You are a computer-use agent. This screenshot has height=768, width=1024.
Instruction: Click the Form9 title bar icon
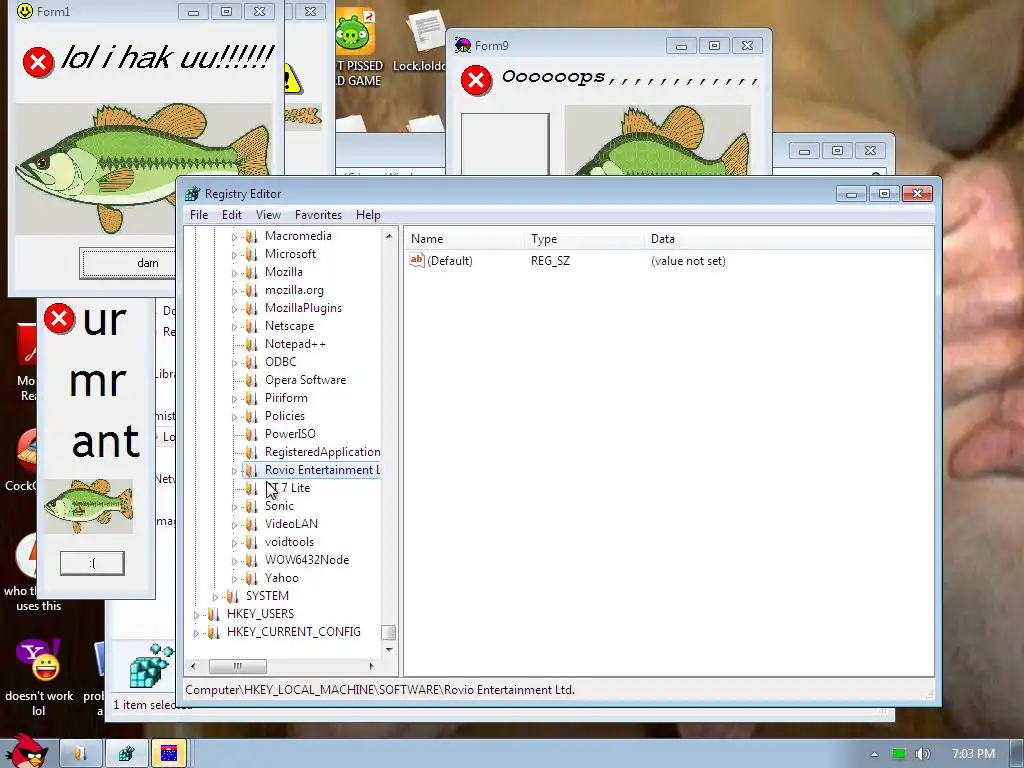tap(462, 45)
